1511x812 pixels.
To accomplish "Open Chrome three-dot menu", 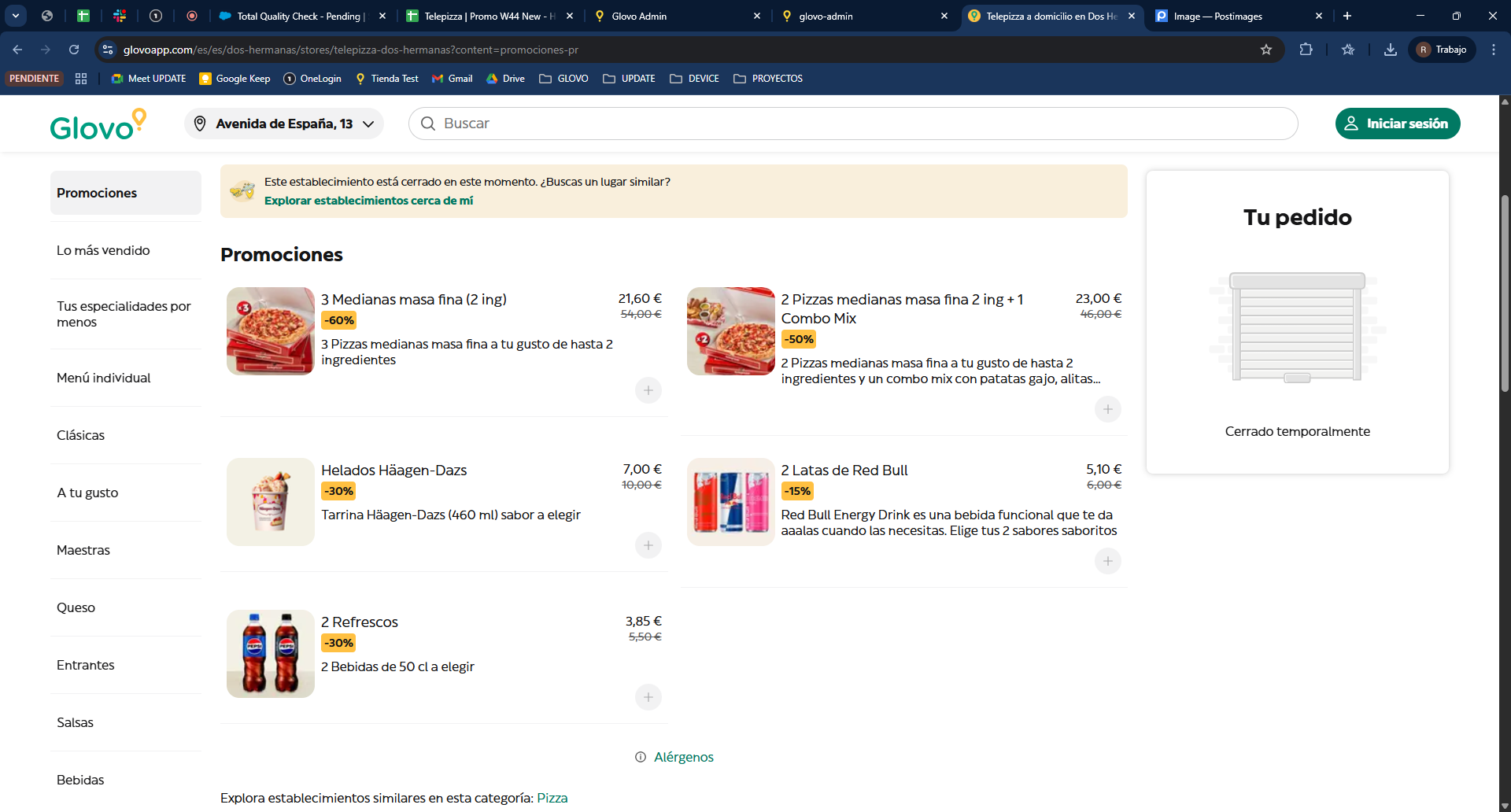I will (1494, 50).
